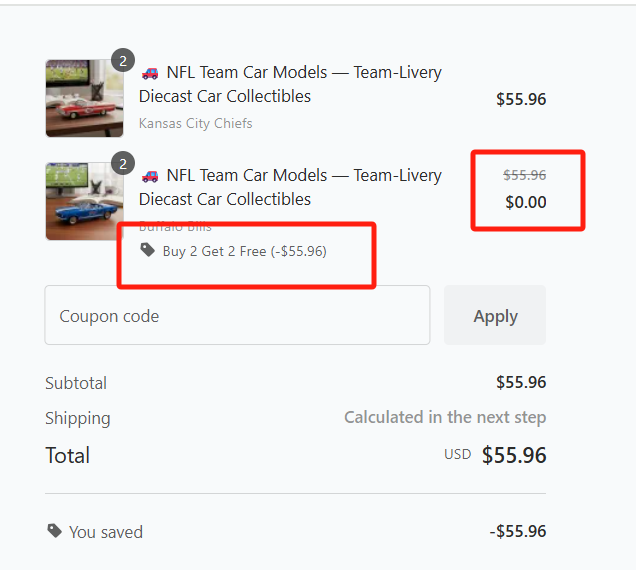Click the Buffalo Bills car thumbnail

[84, 201]
